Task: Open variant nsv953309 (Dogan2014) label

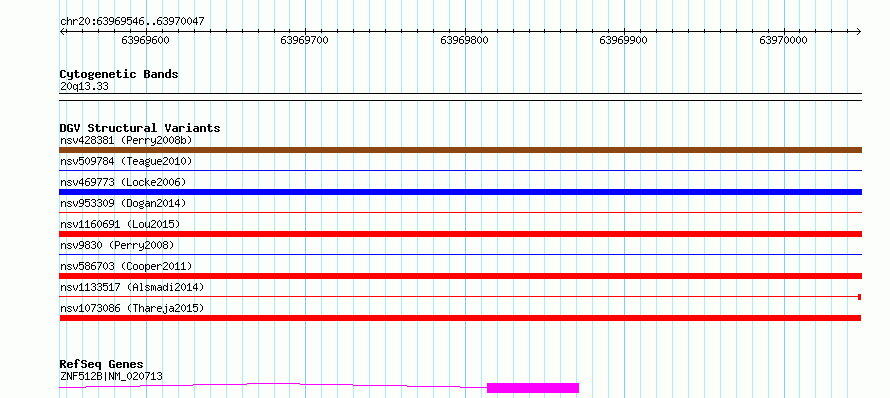Action: pos(123,203)
